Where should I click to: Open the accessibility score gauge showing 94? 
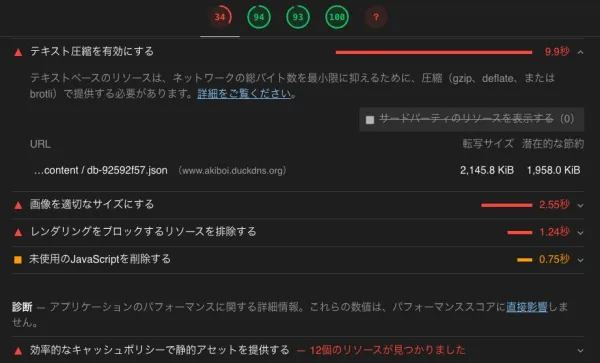click(259, 17)
